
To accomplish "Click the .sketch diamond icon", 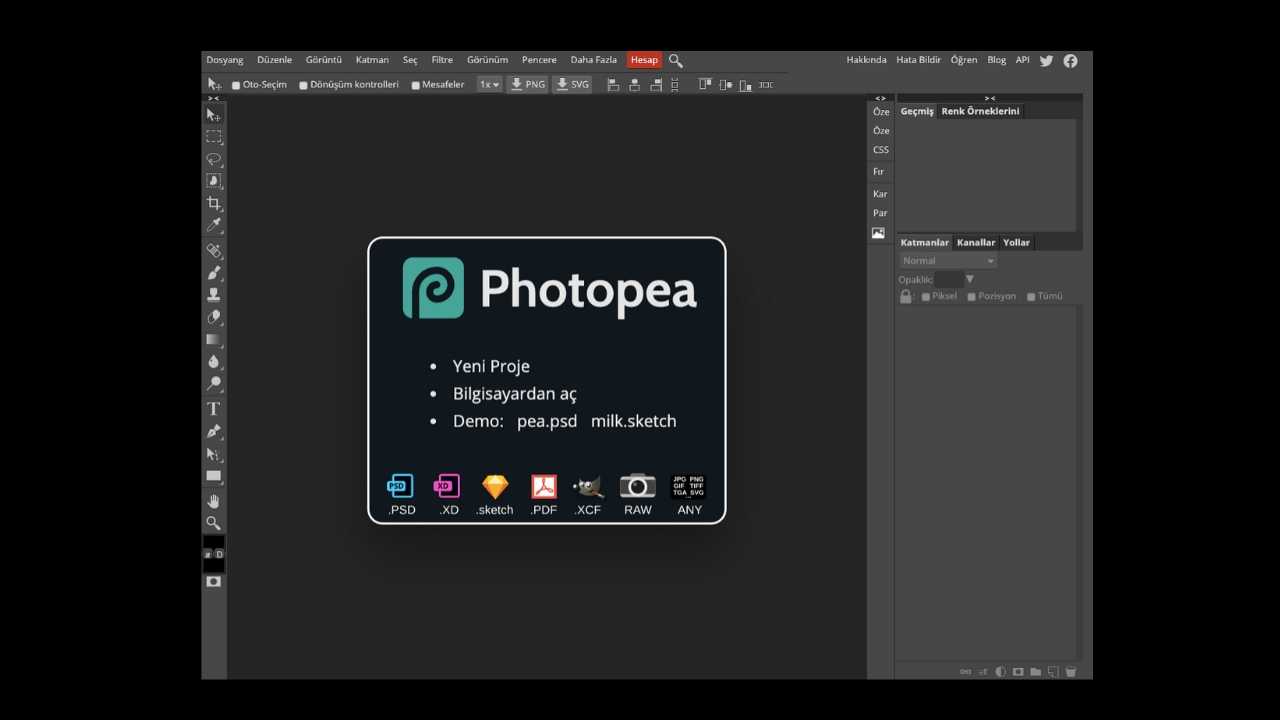I will click(495, 487).
